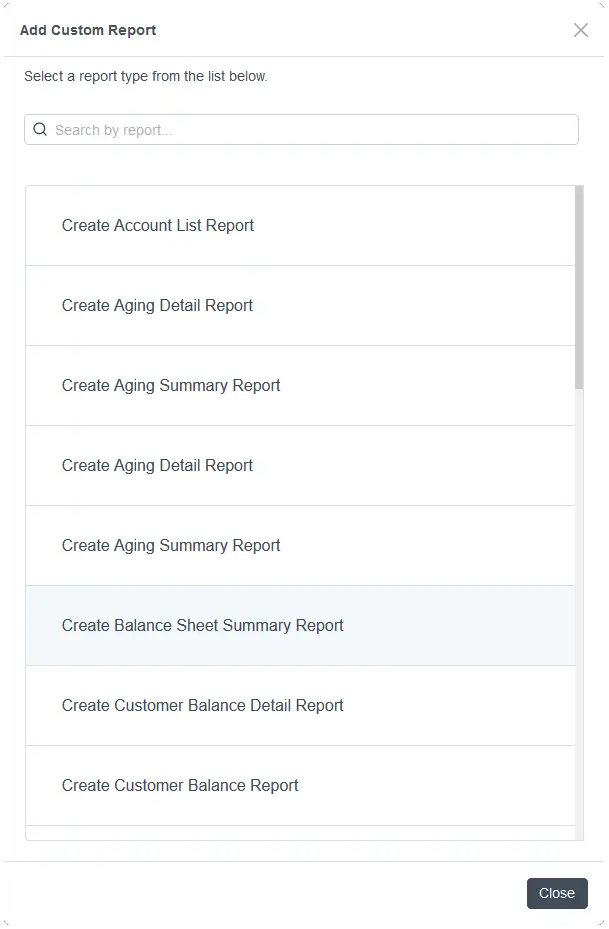
Task: Click the blank space between search and list
Action: [300, 165]
